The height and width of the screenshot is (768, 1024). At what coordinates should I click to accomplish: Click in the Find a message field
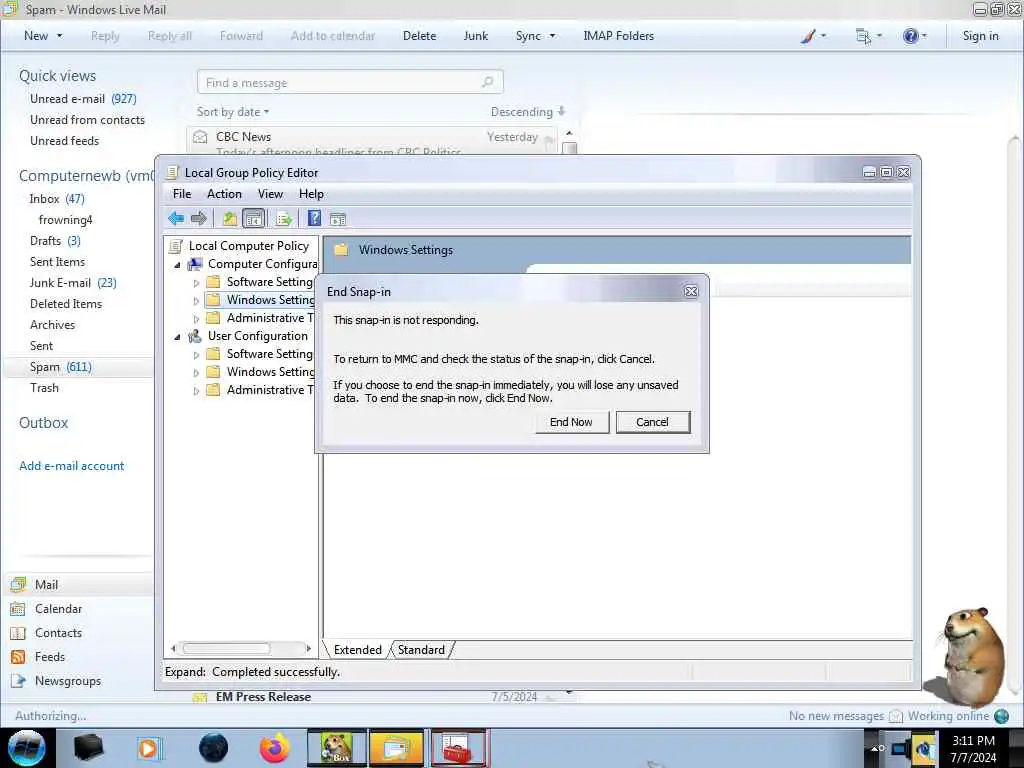(x=350, y=82)
